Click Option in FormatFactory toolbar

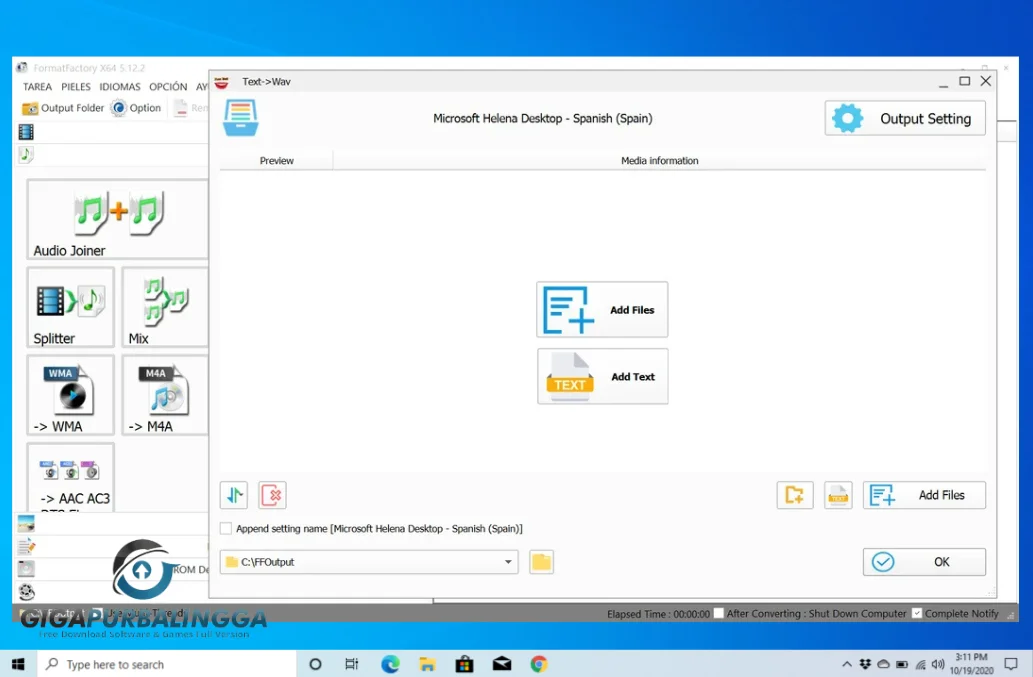click(136, 108)
